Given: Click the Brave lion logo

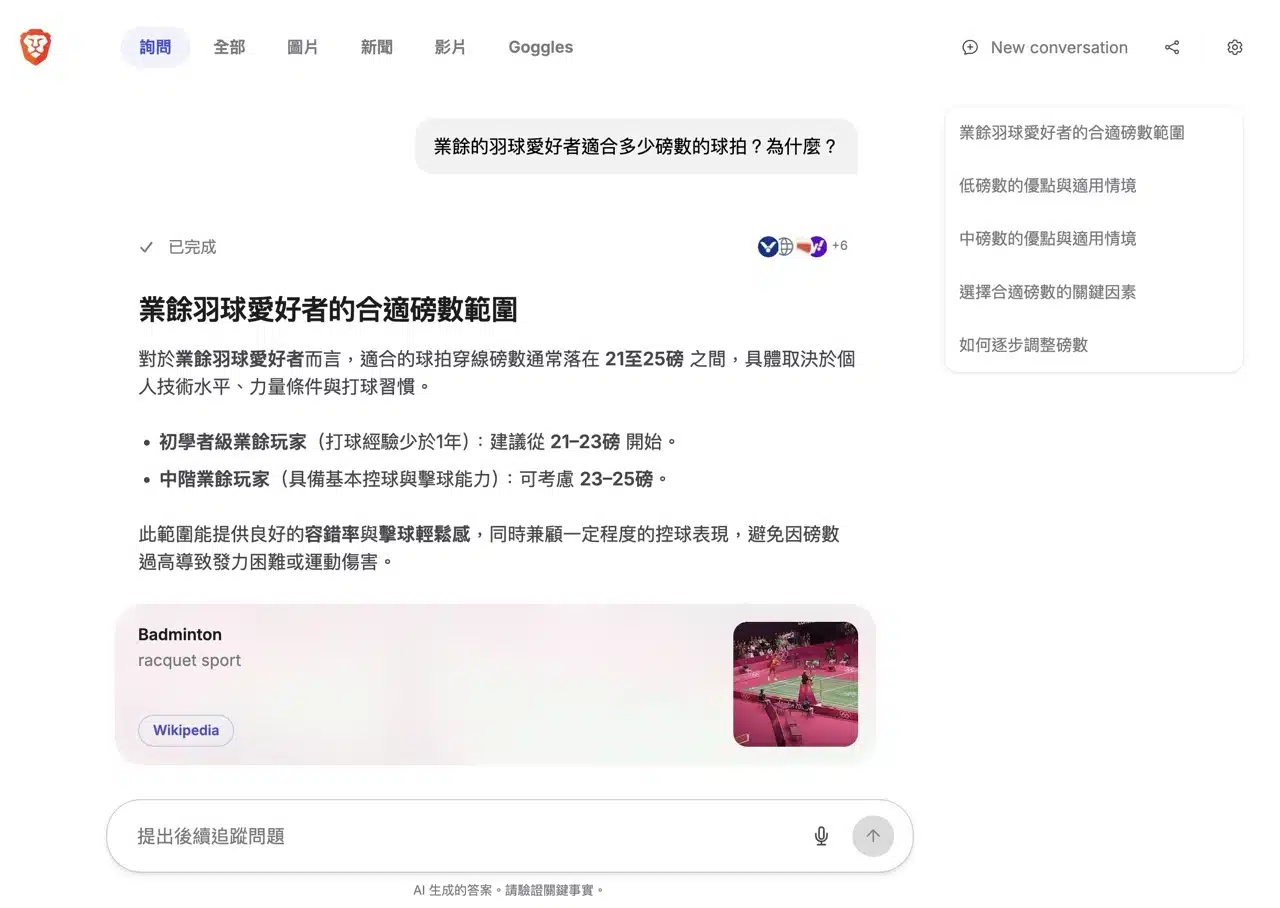Looking at the screenshot, I should pyautogui.click(x=35, y=47).
